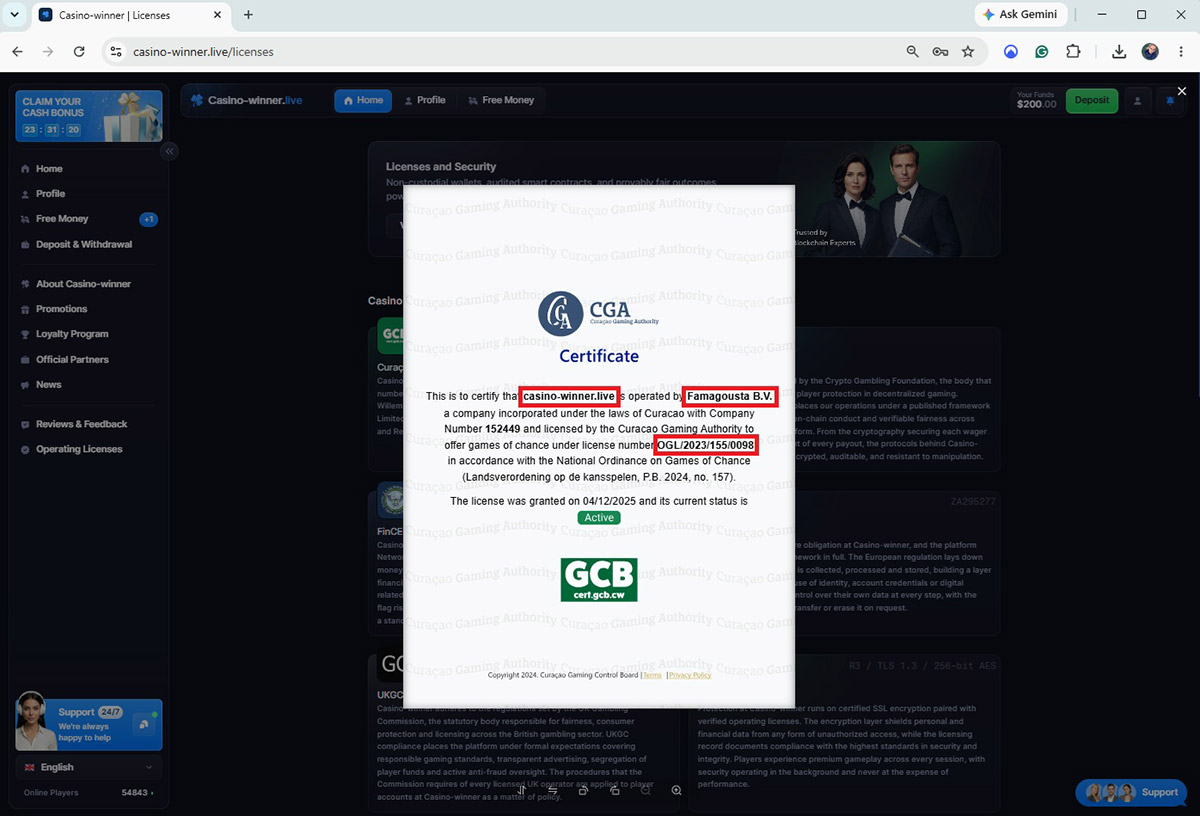Click the green Deposit button
The image size is (1200, 816).
click(1092, 100)
